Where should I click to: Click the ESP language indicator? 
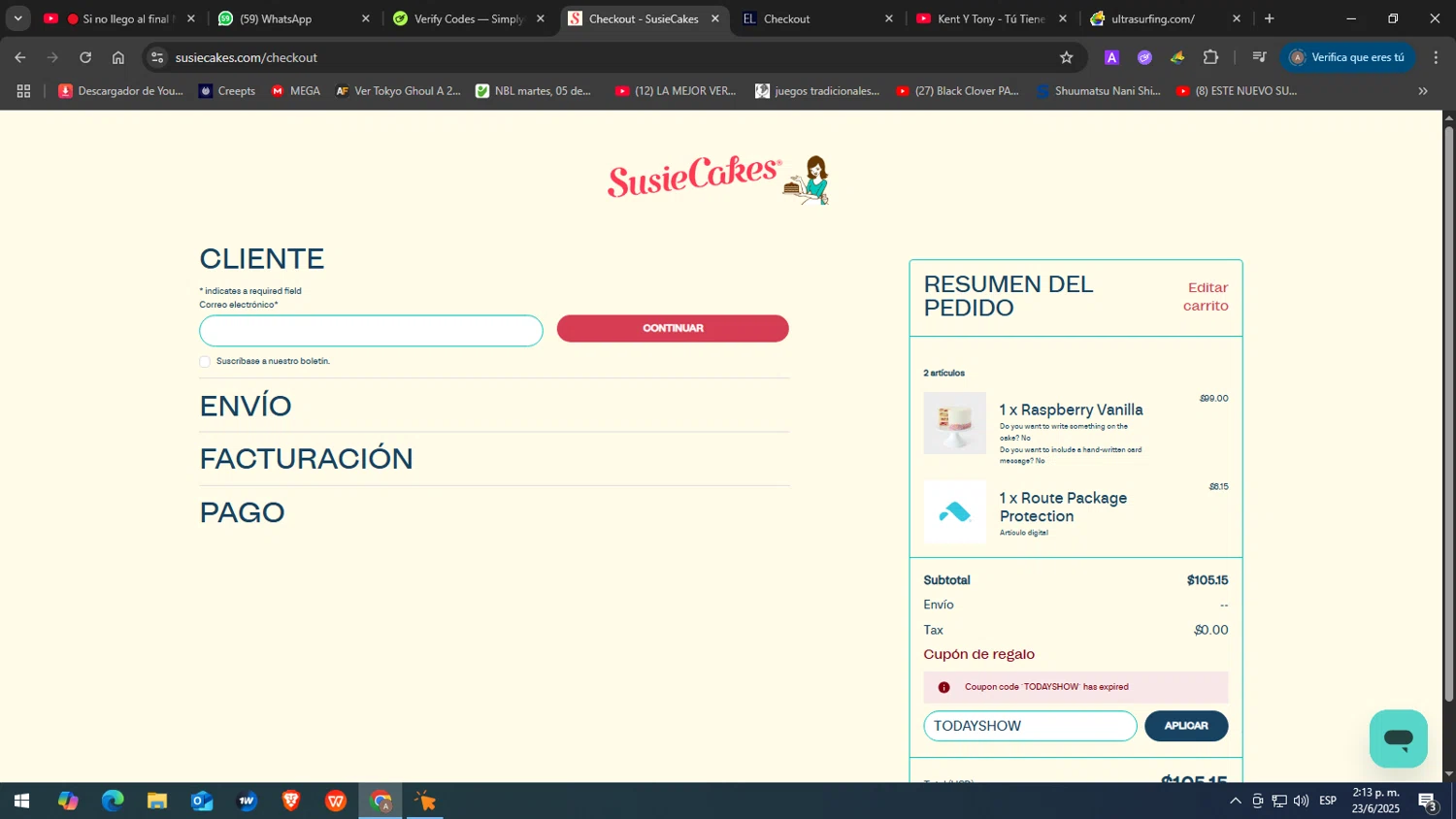[x=1328, y=801]
